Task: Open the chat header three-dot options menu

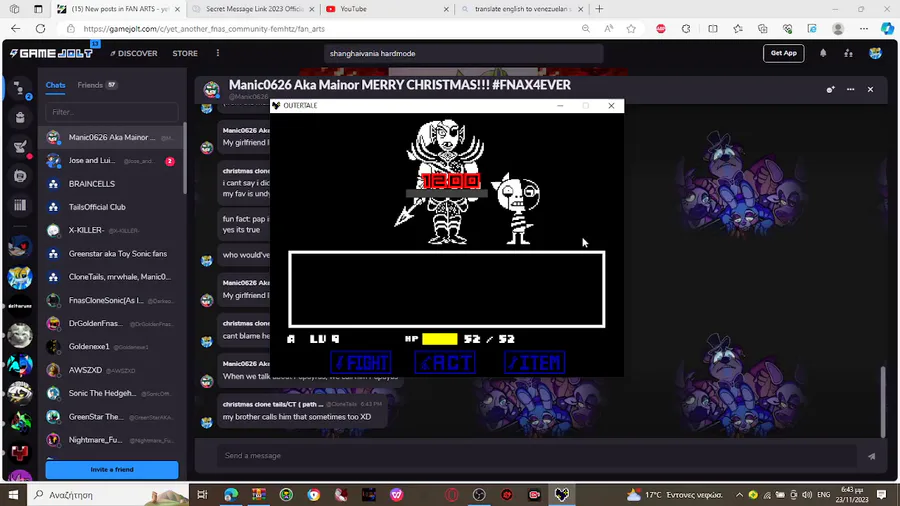Action: 851,89
